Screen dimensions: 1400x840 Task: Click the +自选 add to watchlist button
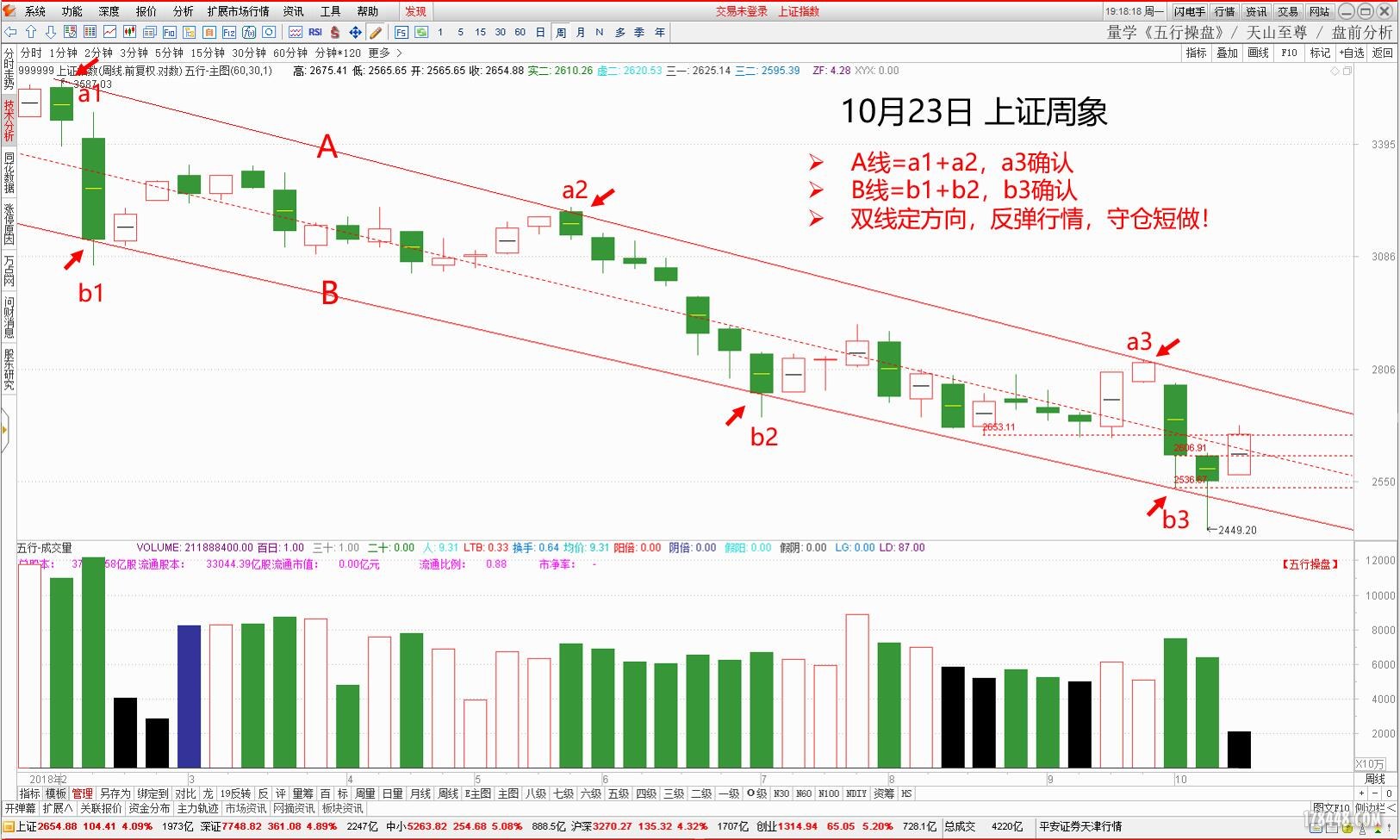[x=1350, y=53]
